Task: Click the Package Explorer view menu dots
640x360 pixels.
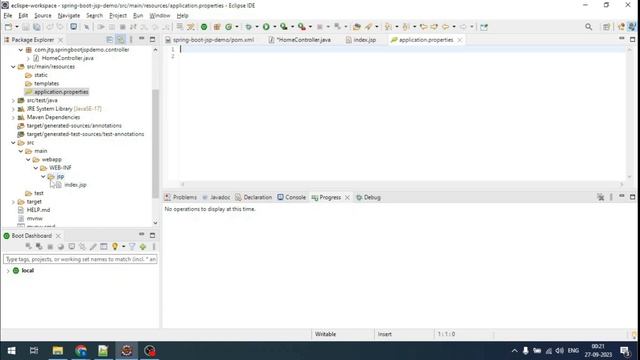Action: coord(131,40)
